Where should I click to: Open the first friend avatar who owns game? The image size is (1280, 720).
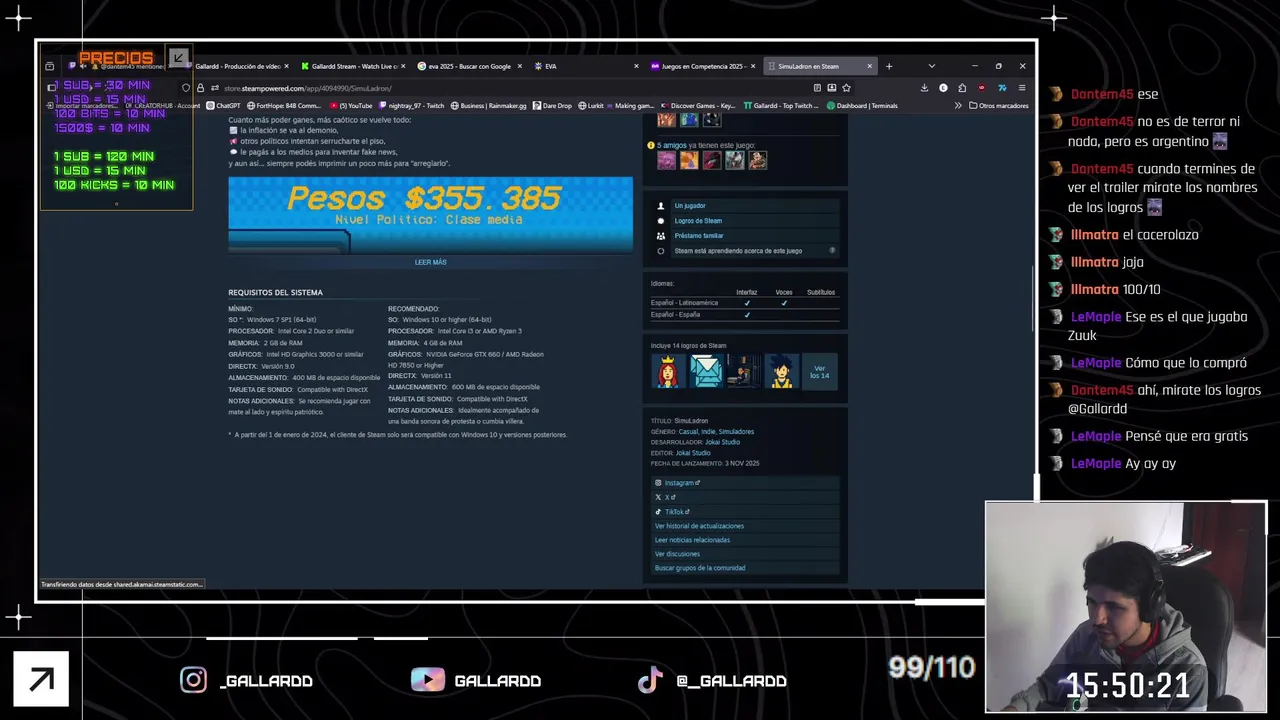[x=667, y=160]
